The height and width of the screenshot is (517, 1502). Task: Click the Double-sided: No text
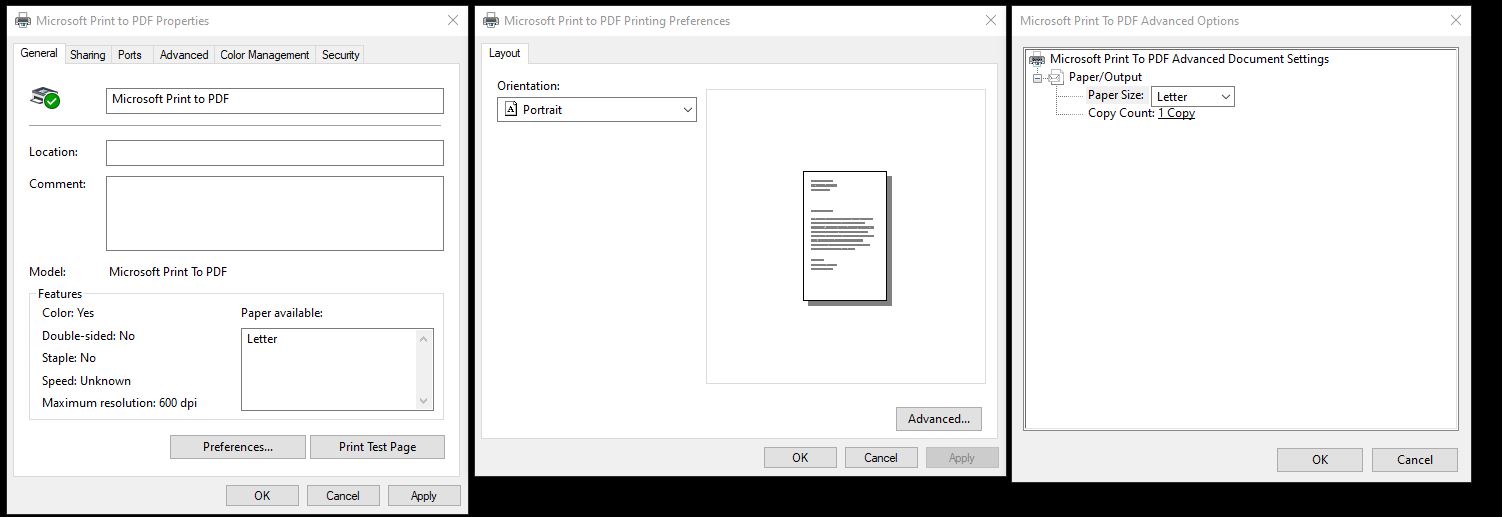click(88, 336)
